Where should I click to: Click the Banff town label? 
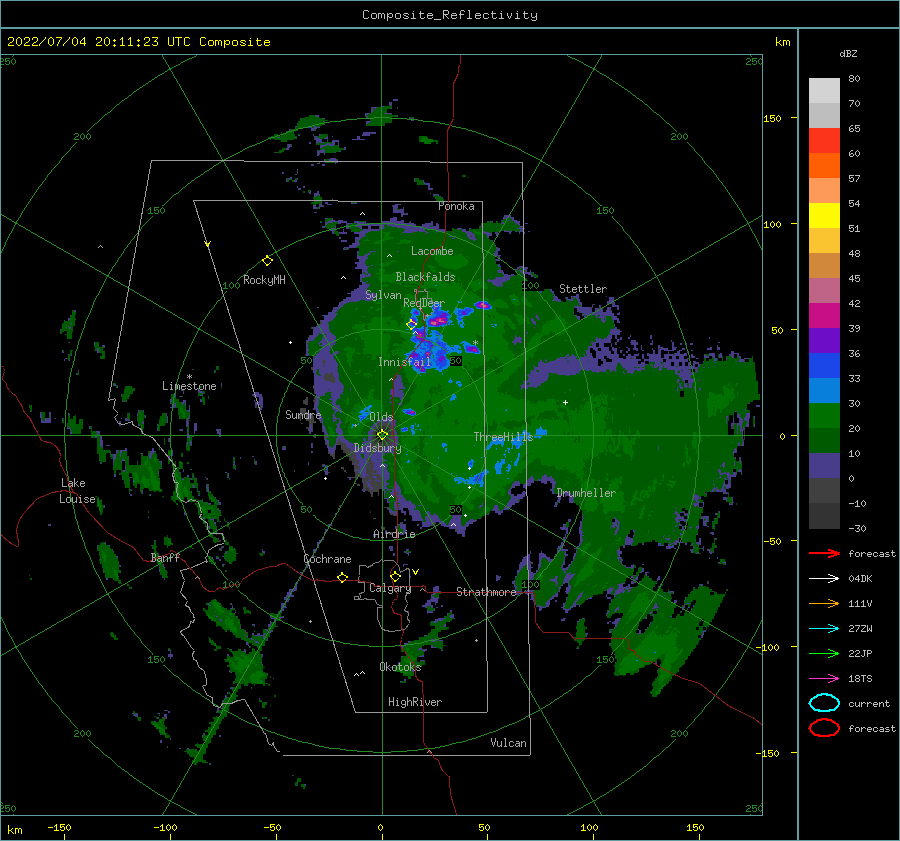[165, 558]
